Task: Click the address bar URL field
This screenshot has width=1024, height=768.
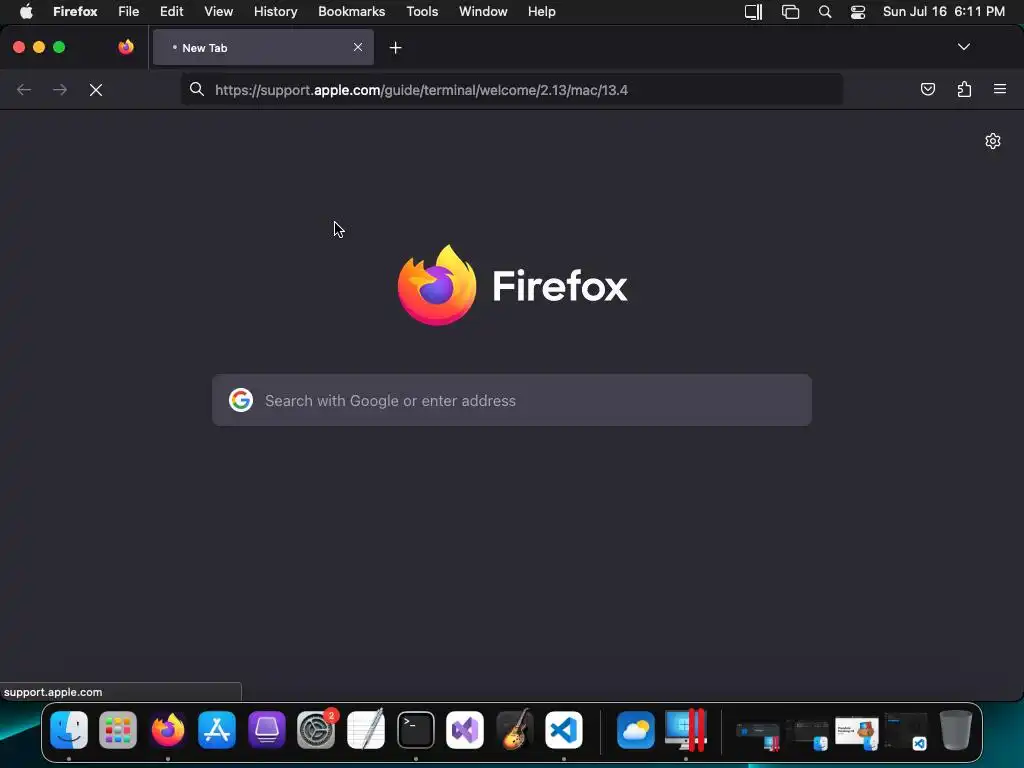Action: coord(511,90)
